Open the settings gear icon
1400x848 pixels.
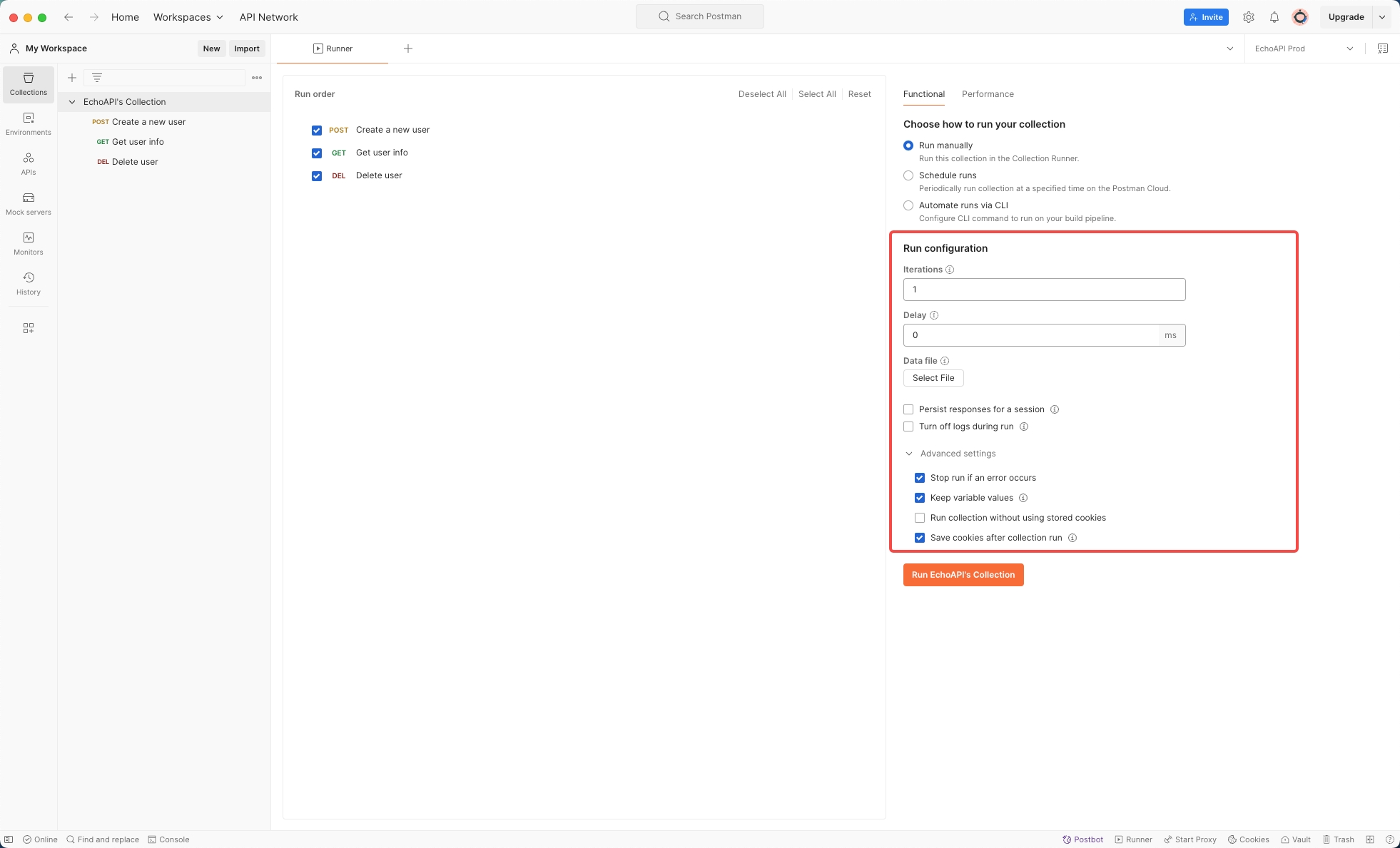1249,17
